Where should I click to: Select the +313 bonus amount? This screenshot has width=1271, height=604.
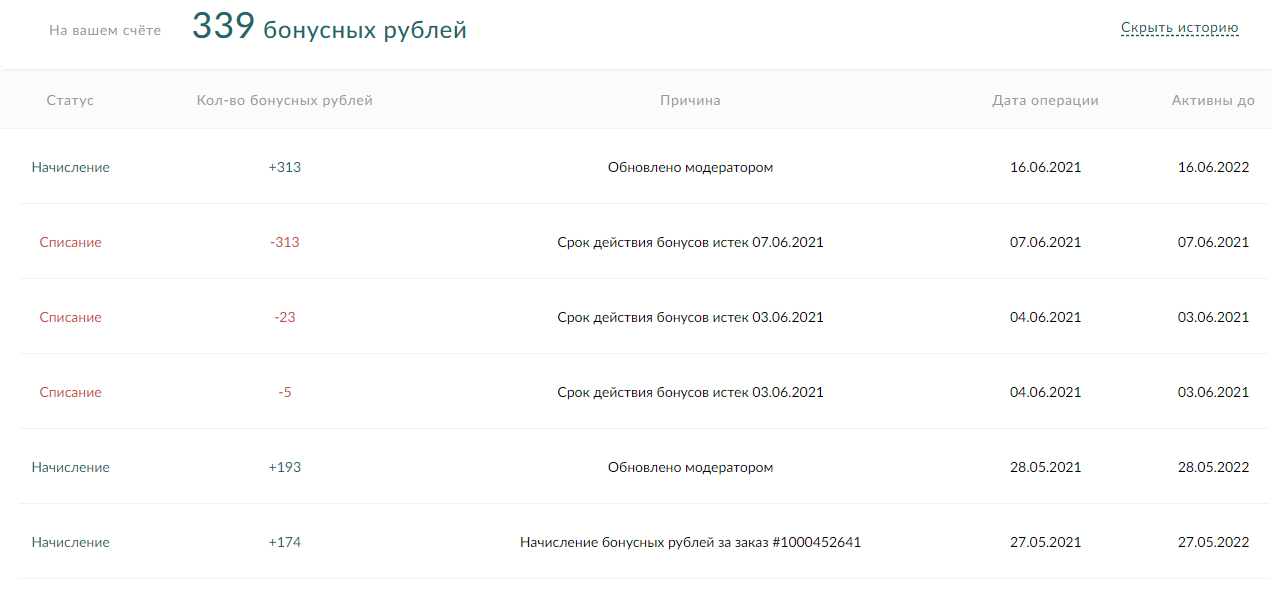[285, 167]
